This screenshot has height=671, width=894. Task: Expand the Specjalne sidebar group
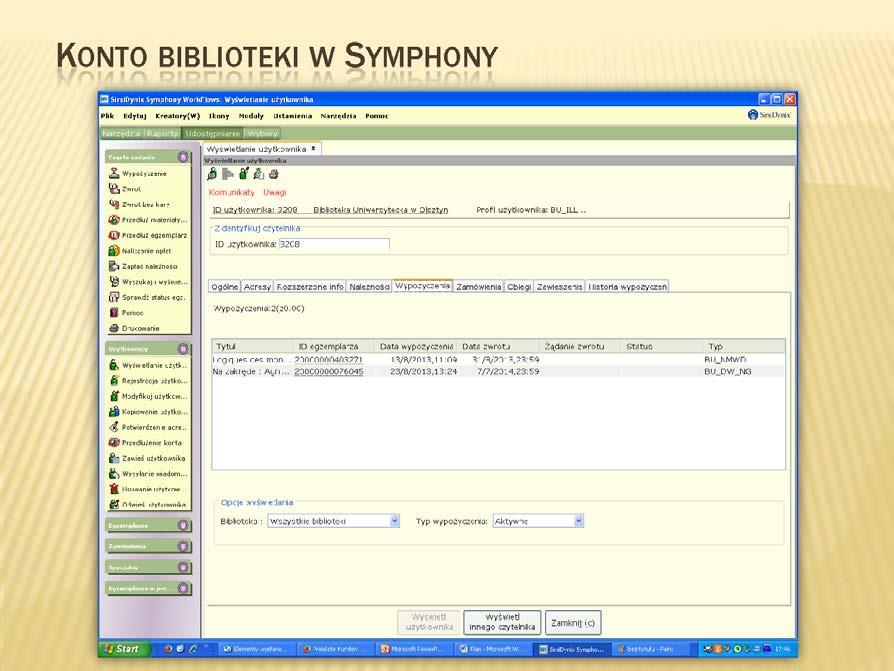pyautogui.click(x=183, y=567)
